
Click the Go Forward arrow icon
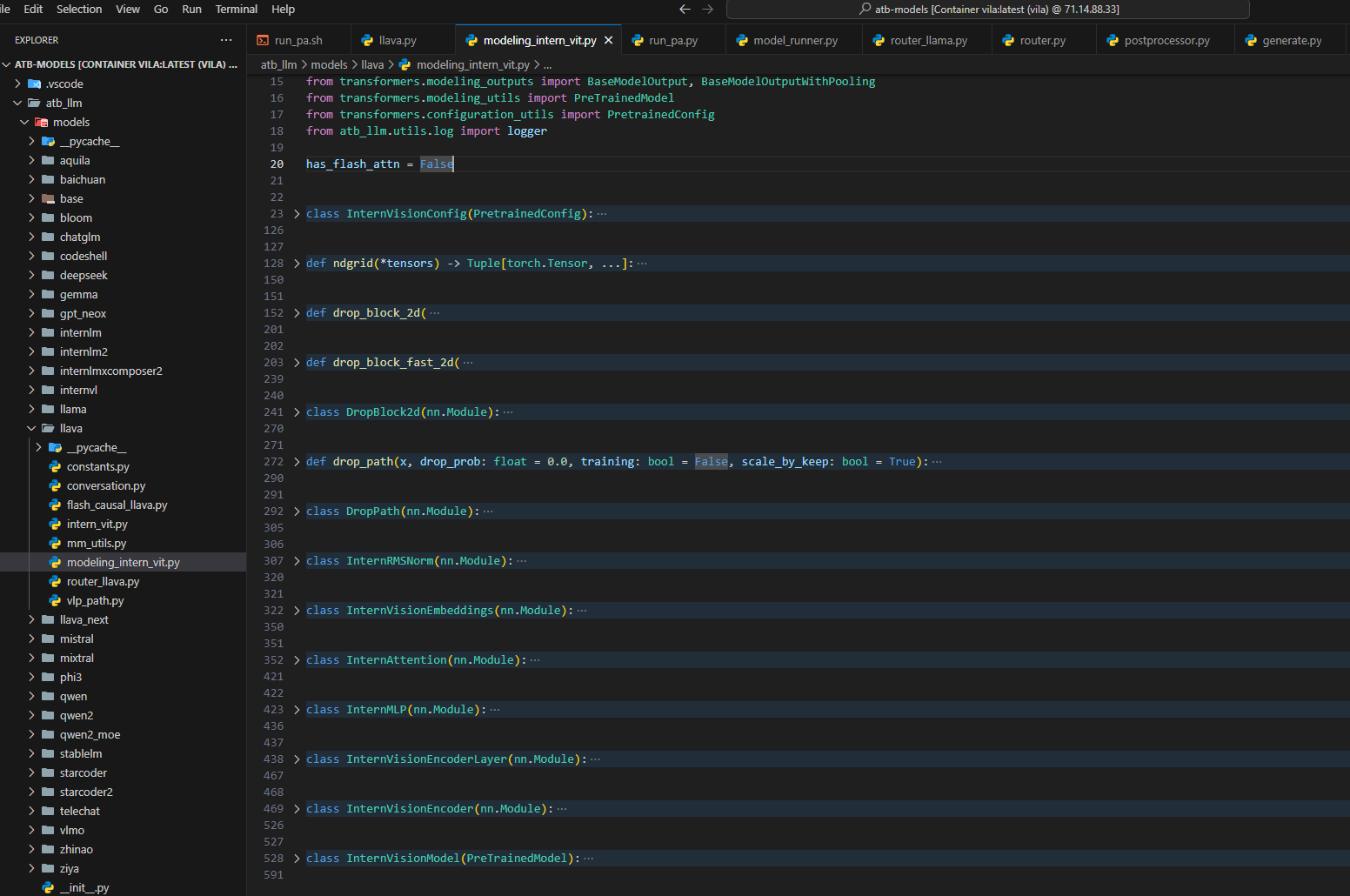pos(708,9)
